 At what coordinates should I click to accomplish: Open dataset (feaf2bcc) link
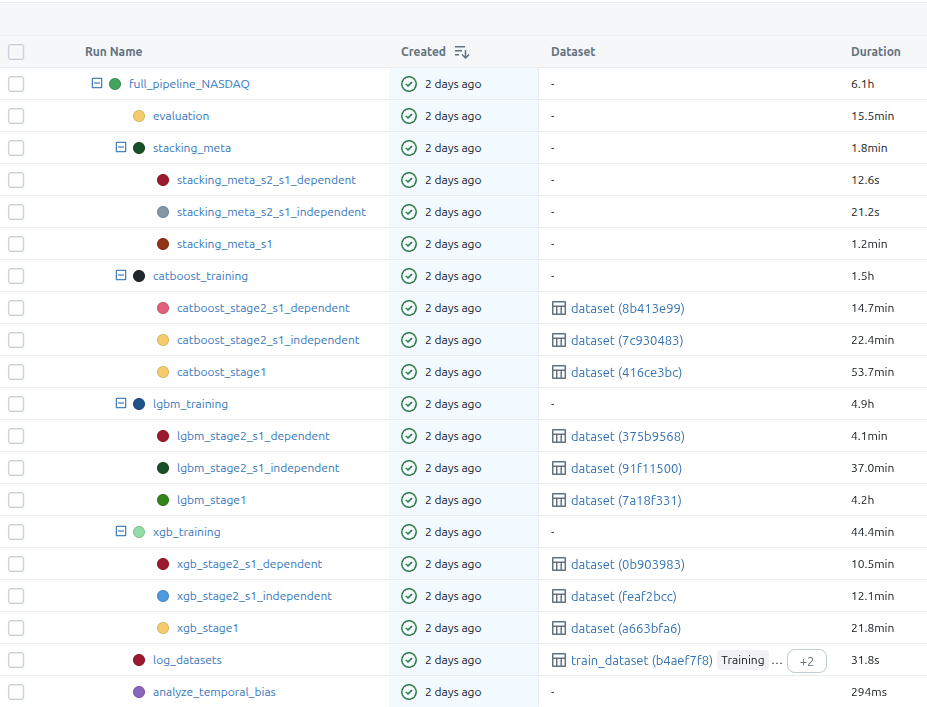623,596
